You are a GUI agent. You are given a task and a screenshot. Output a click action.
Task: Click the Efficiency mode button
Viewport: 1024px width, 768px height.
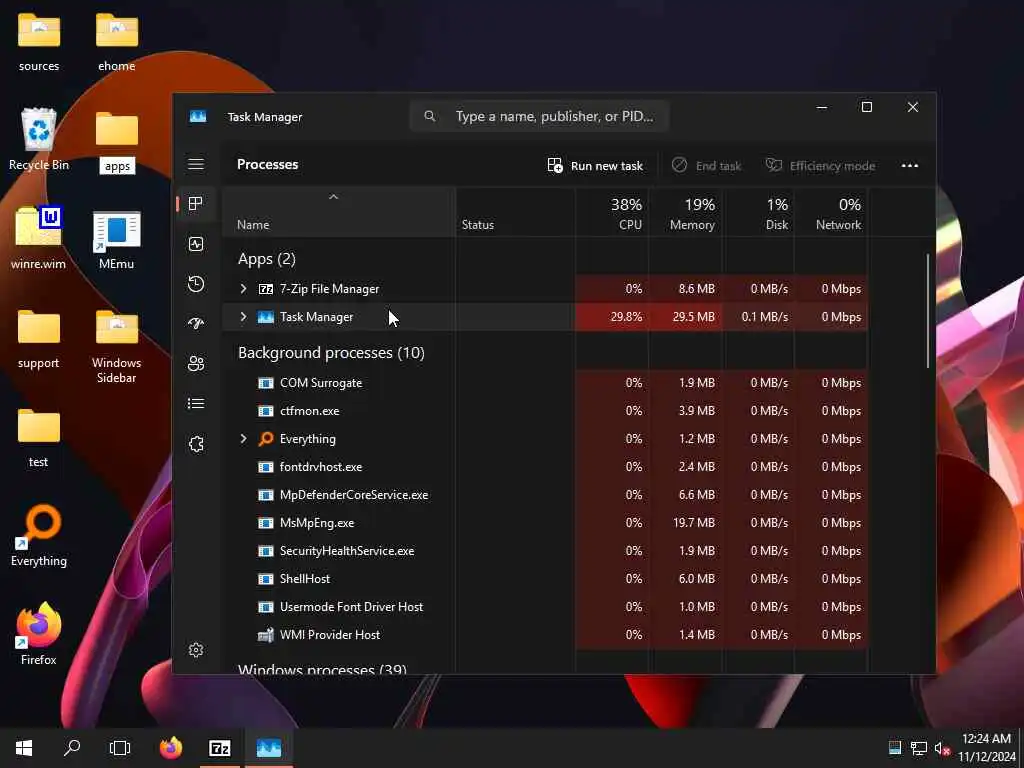[x=820, y=166]
